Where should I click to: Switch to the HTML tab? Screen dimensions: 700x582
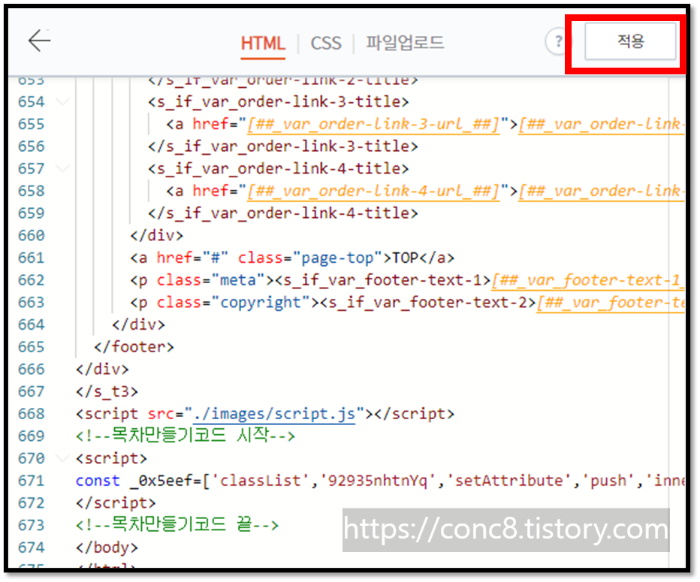pos(262,43)
